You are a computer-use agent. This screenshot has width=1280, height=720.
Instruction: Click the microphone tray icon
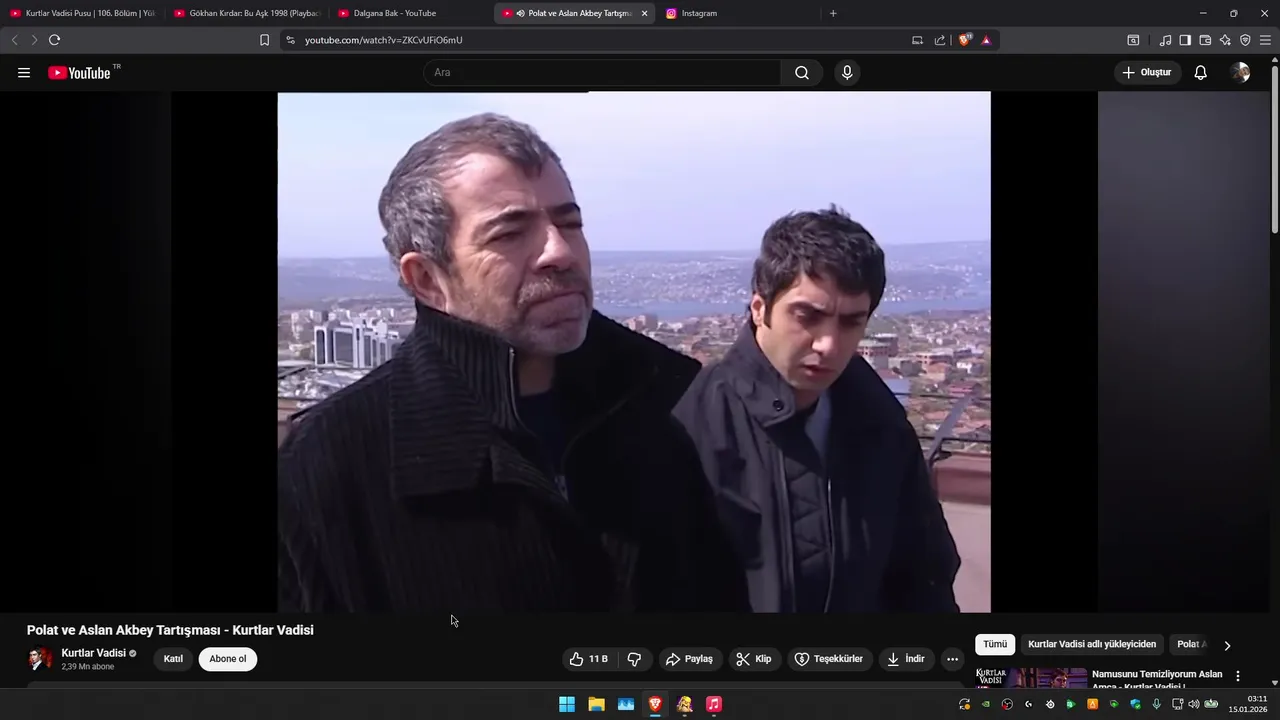1157,704
